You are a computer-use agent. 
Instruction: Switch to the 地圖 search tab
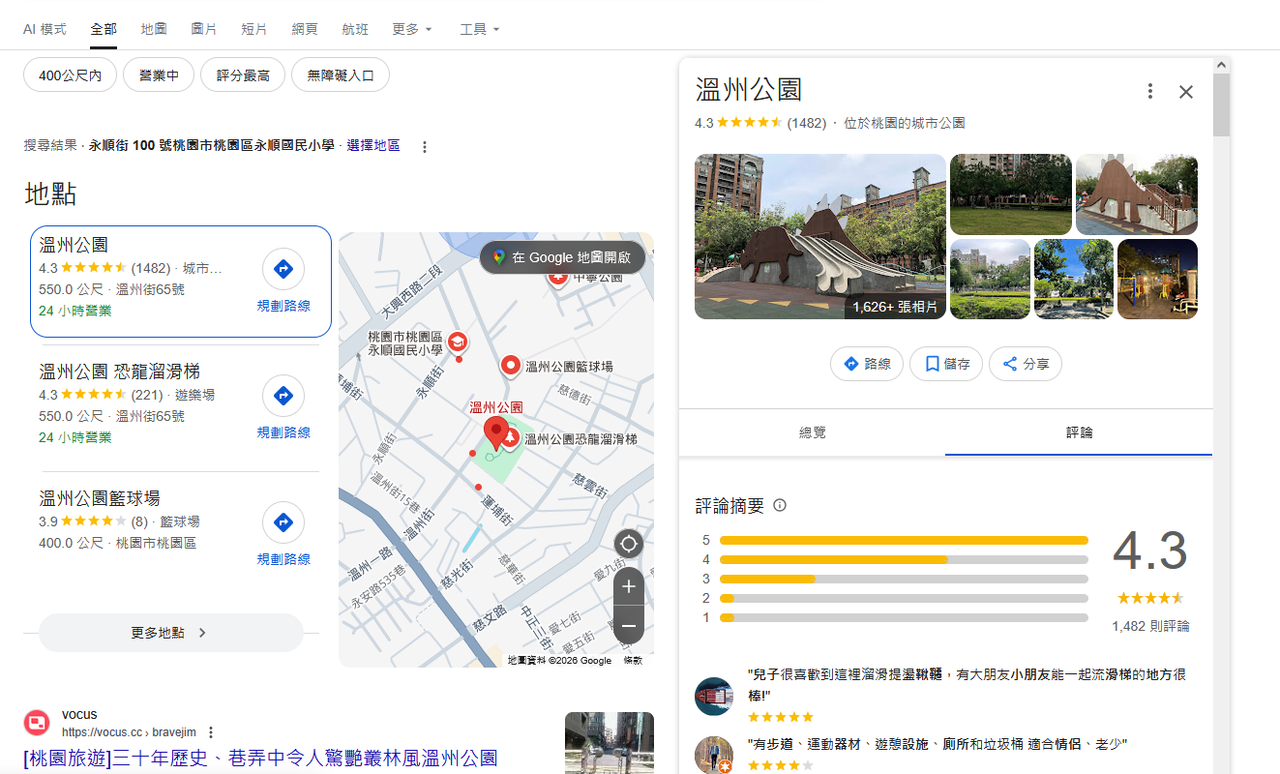coord(154,29)
